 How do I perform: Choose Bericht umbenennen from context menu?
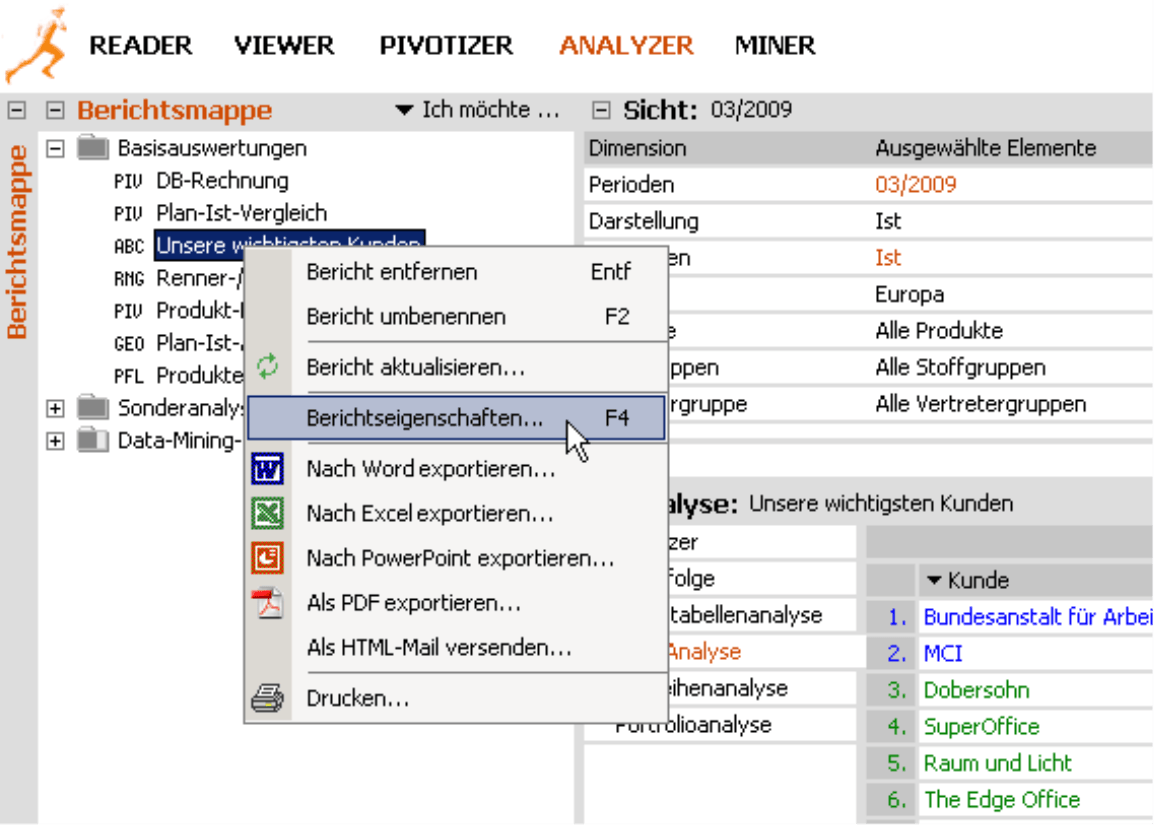coord(456,316)
